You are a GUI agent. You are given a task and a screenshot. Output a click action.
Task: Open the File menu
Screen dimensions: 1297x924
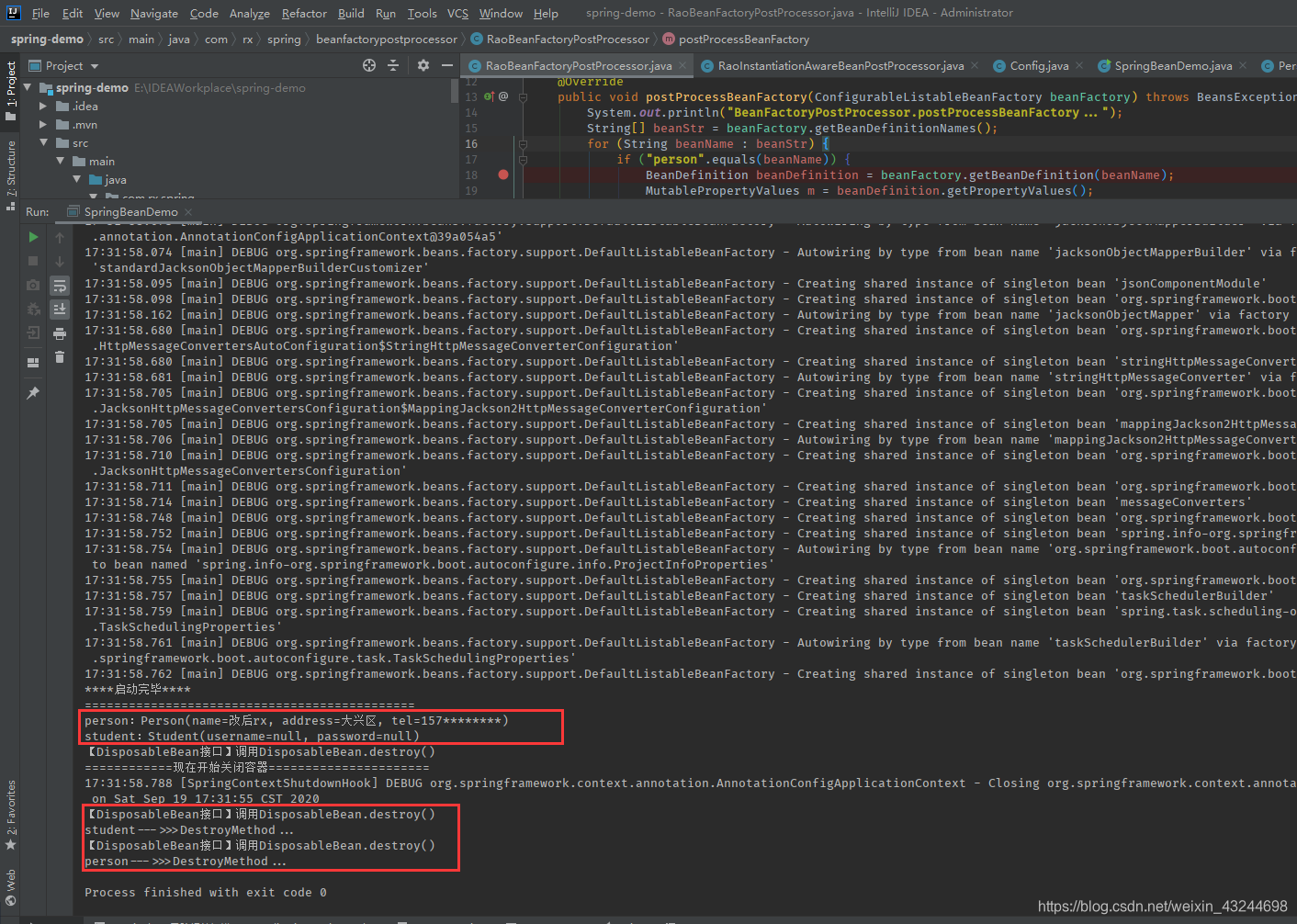40,13
